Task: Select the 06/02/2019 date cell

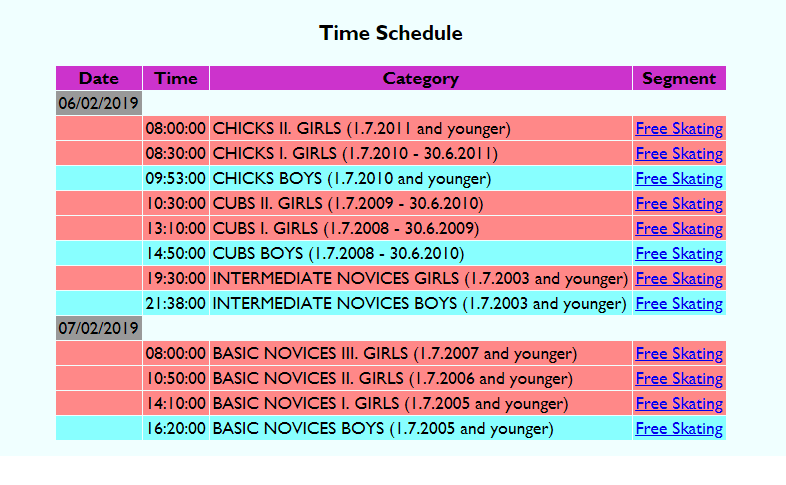Action: [x=99, y=103]
